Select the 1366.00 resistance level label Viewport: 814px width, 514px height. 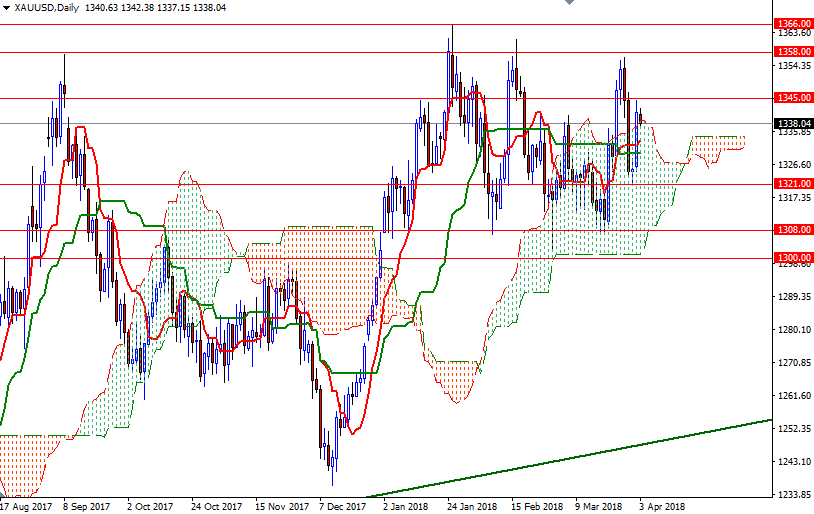794,24
